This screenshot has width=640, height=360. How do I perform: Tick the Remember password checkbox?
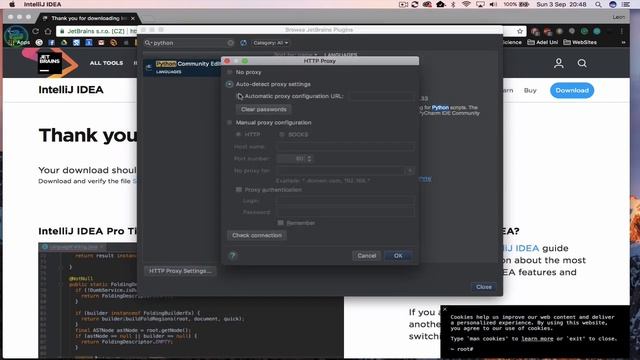click(280, 223)
